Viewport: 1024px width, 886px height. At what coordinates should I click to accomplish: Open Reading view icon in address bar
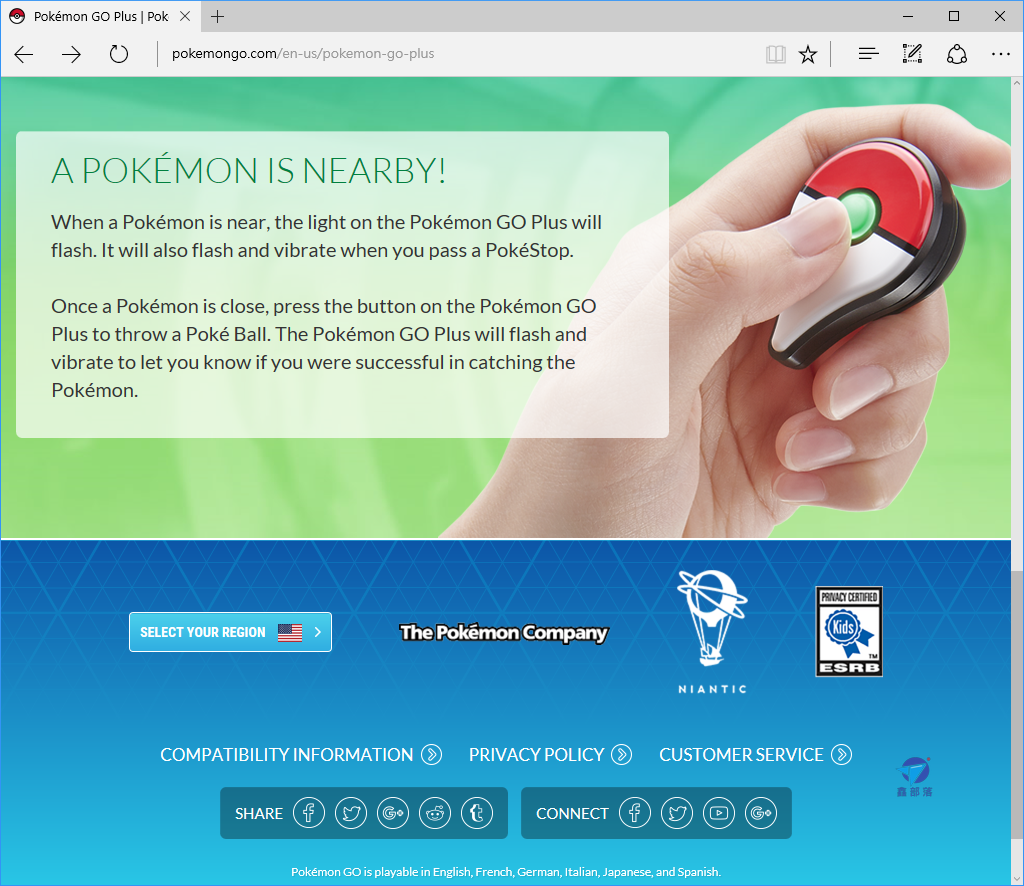(x=776, y=54)
